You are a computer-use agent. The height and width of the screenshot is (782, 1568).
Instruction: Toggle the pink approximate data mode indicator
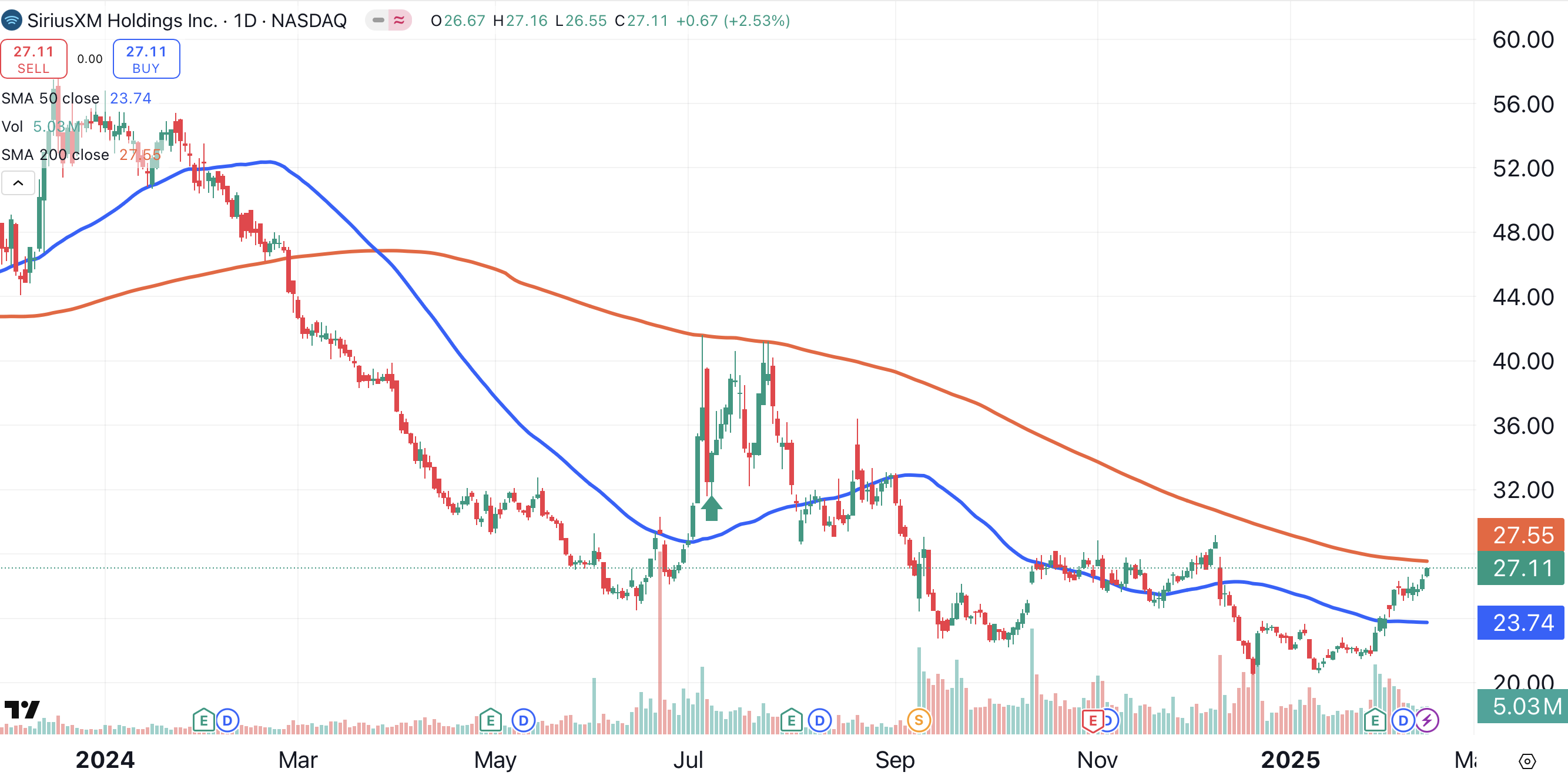(399, 20)
